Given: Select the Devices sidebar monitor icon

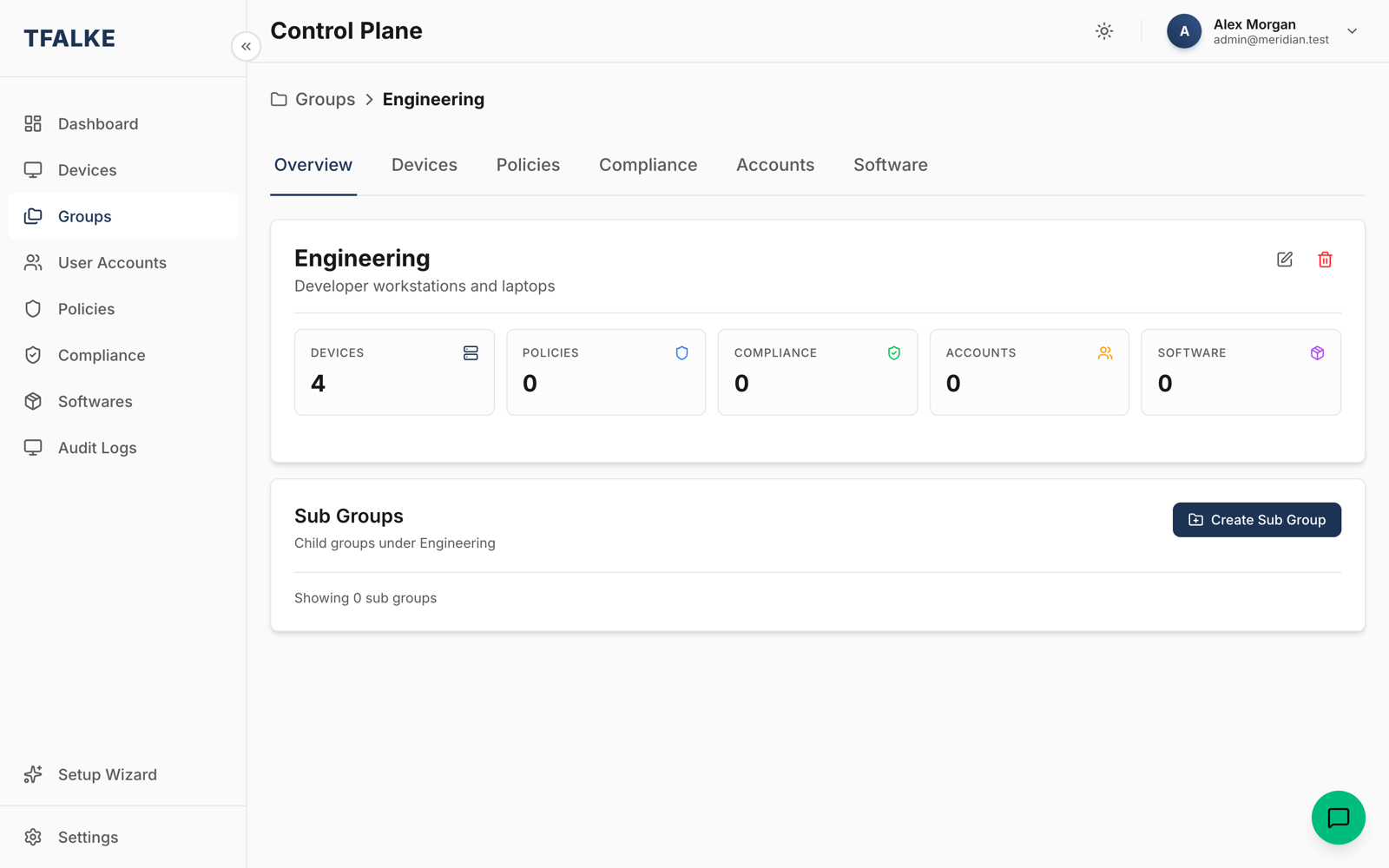Looking at the screenshot, I should pos(33,170).
